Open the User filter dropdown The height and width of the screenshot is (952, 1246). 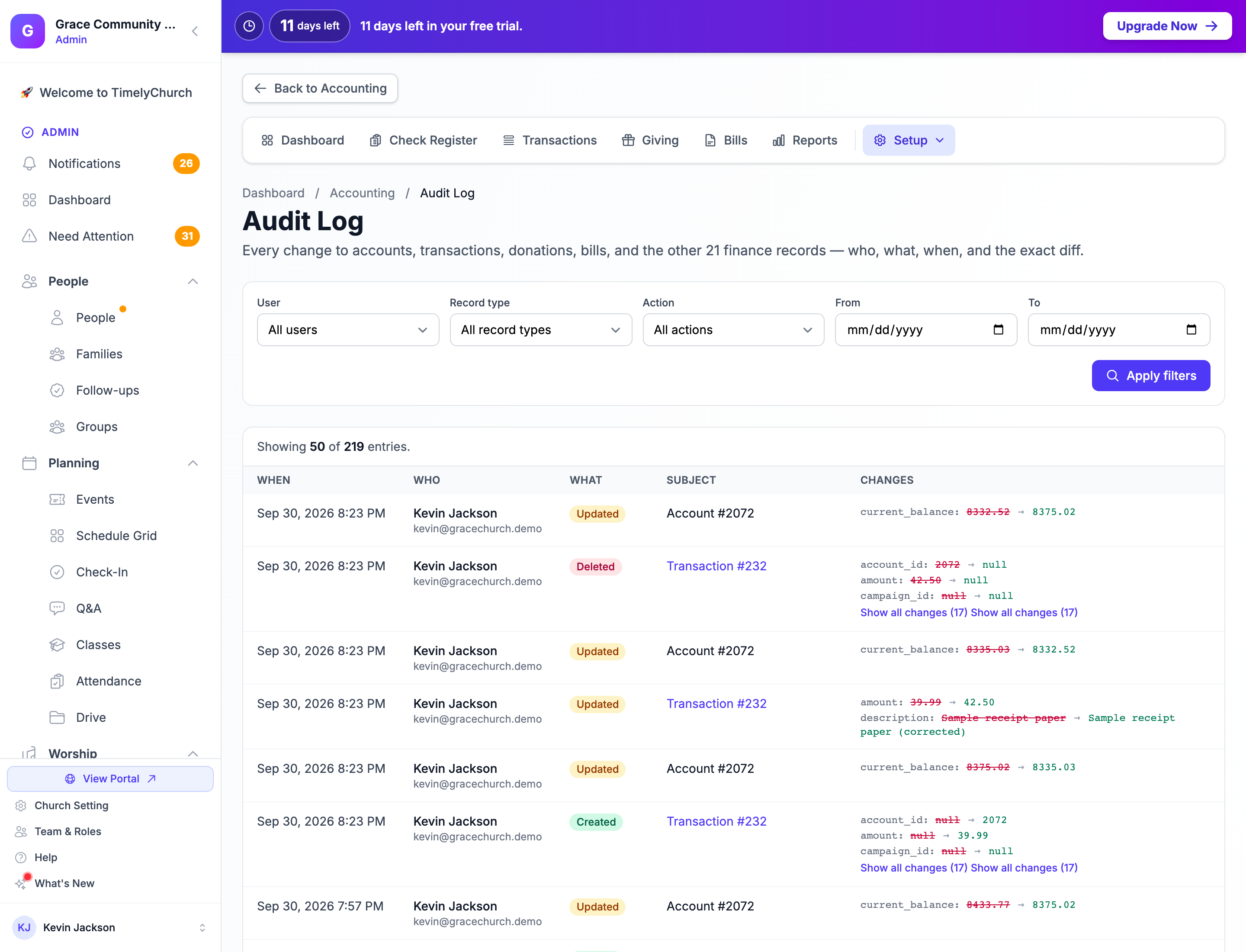click(348, 330)
